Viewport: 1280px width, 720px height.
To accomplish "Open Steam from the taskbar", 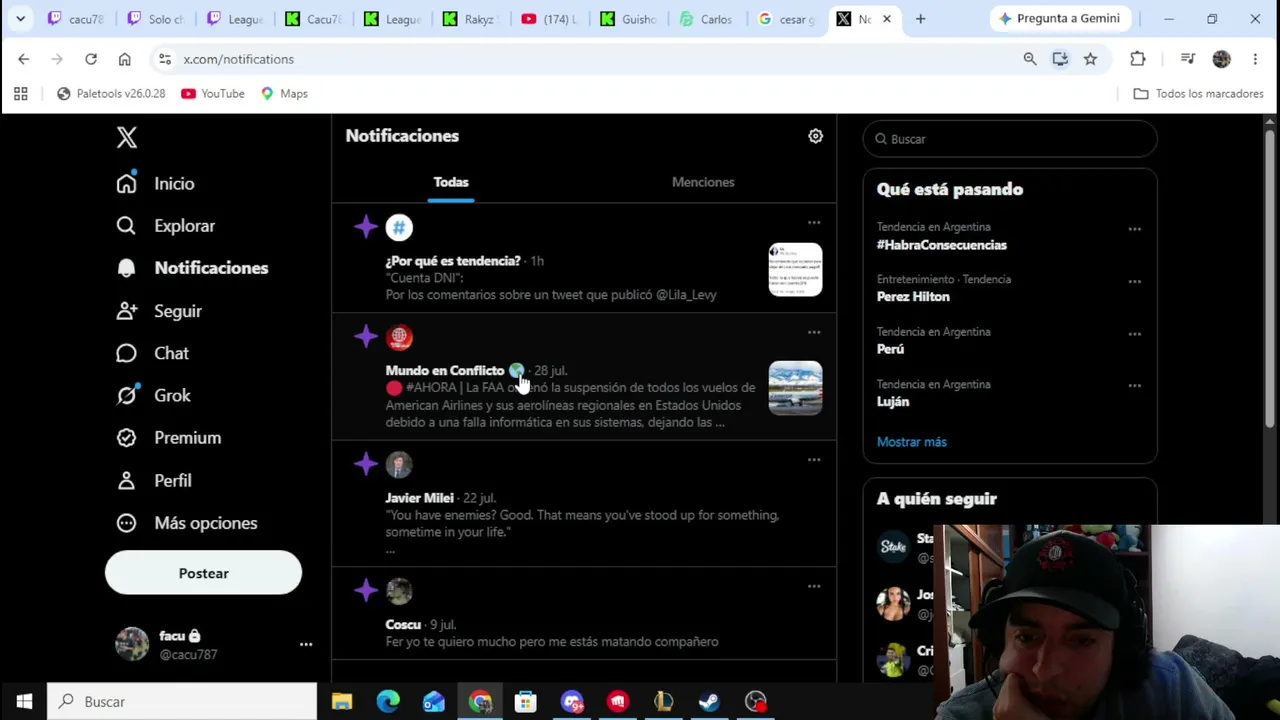I will pos(709,701).
